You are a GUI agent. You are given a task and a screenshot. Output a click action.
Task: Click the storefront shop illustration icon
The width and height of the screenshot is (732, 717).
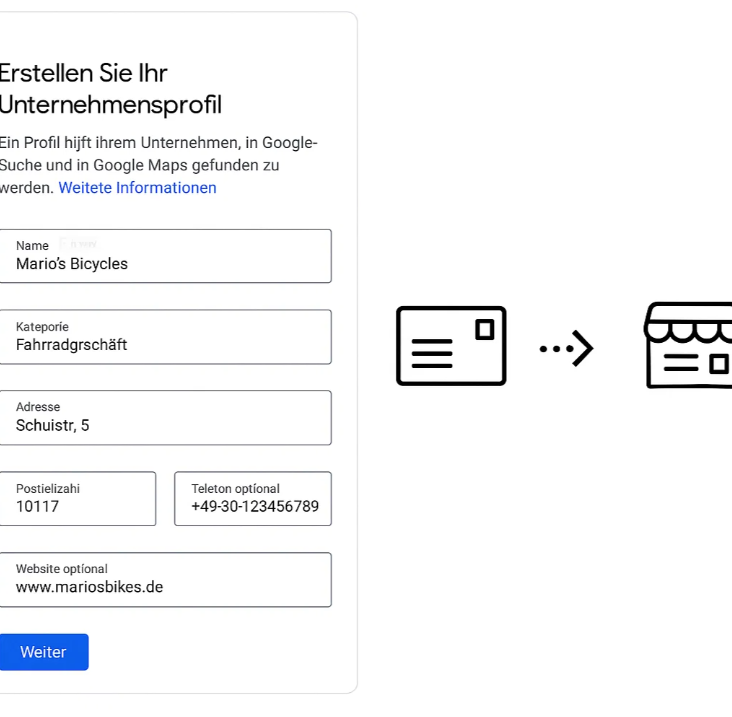(688, 345)
